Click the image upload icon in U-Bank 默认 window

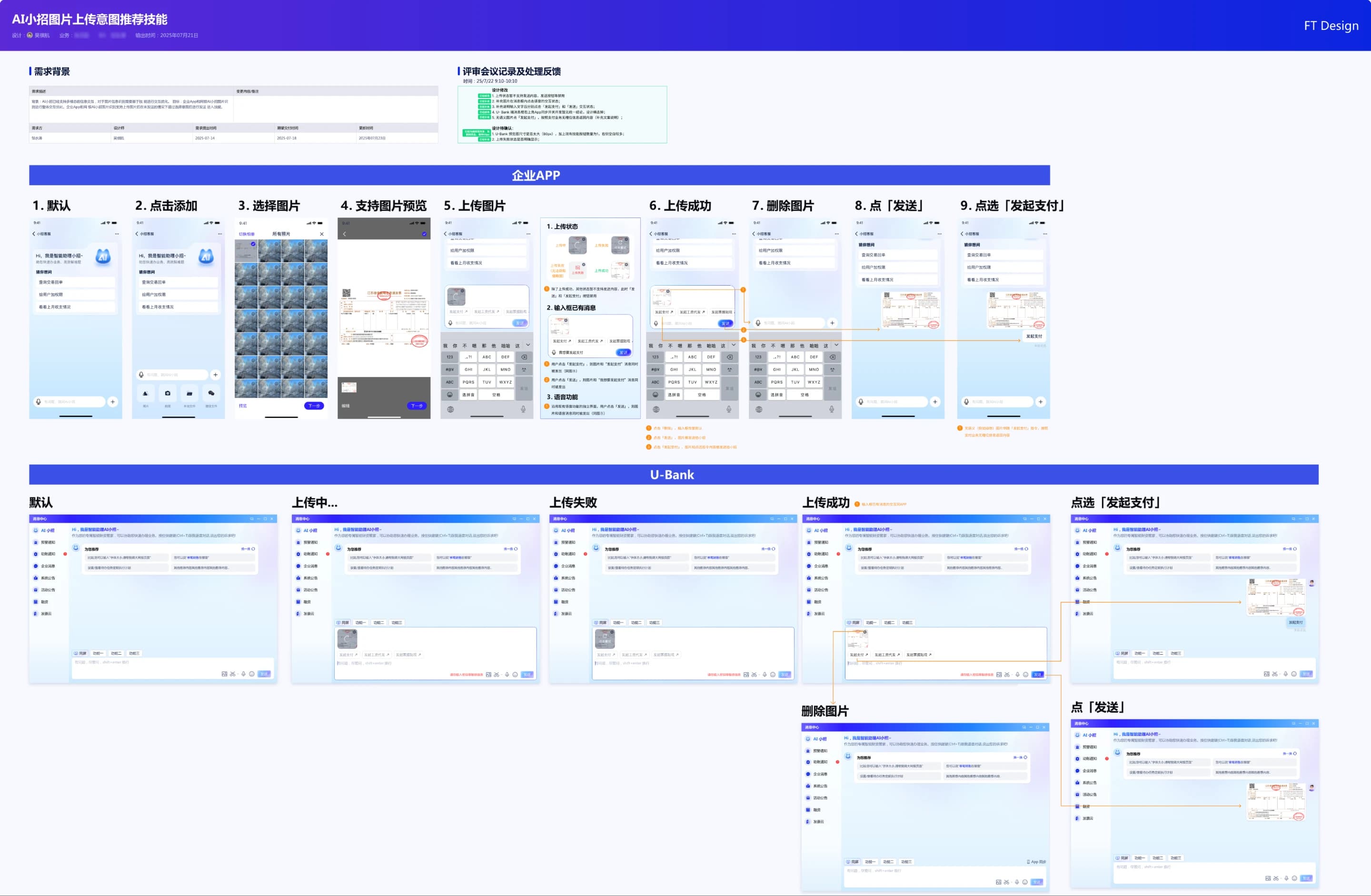tap(225, 674)
